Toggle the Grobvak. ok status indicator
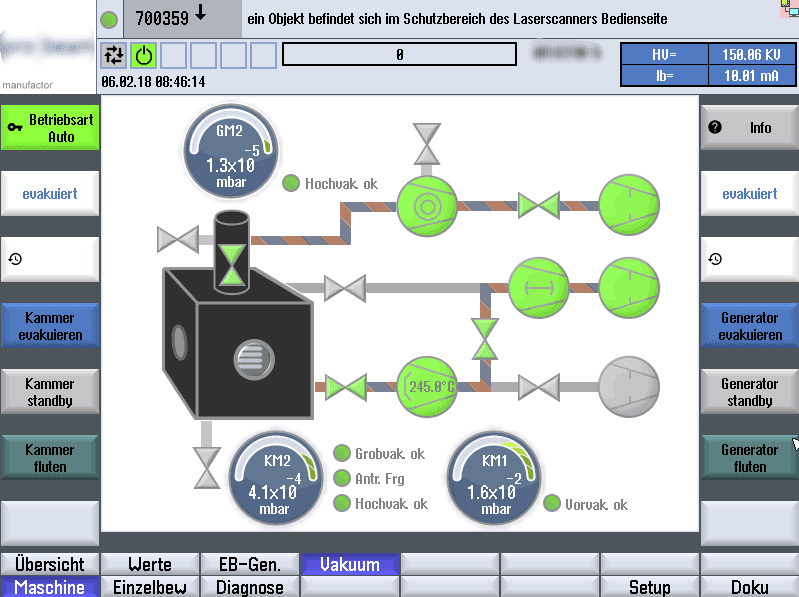This screenshot has height=597, width=799. (342, 454)
